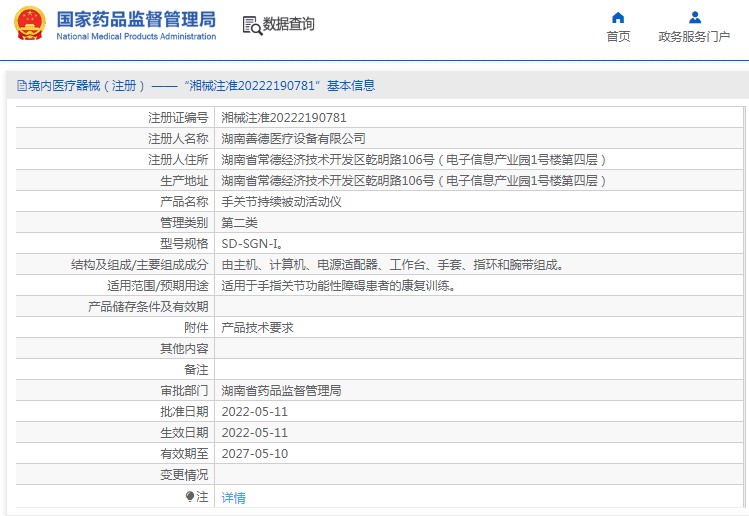Click the page heading 境内医疗器械（注册）基本信息
This screenshot has width=749, height=516.
click(x=201, y=86)
